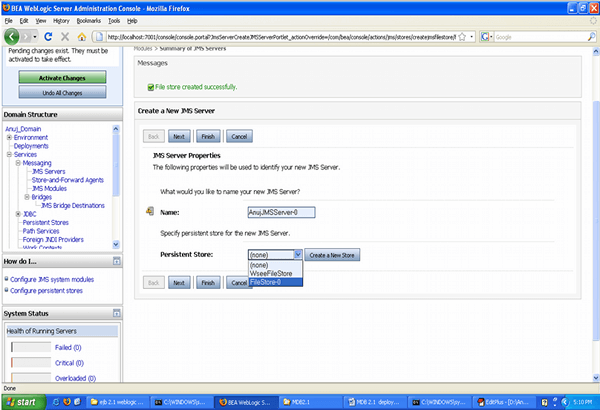The image size is (600, 410).
Task: Expand the JDBC tree node
Action: (x=18, y=213)
